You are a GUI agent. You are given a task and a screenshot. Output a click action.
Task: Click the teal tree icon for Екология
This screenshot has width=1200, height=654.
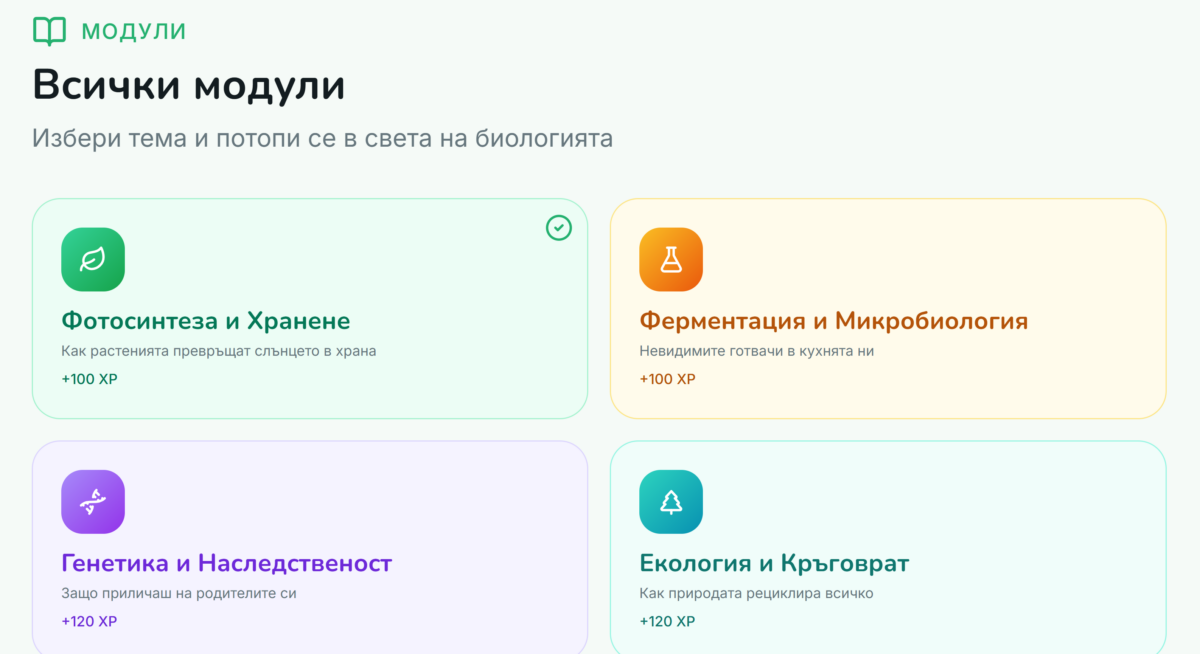(x=671, y=502)
